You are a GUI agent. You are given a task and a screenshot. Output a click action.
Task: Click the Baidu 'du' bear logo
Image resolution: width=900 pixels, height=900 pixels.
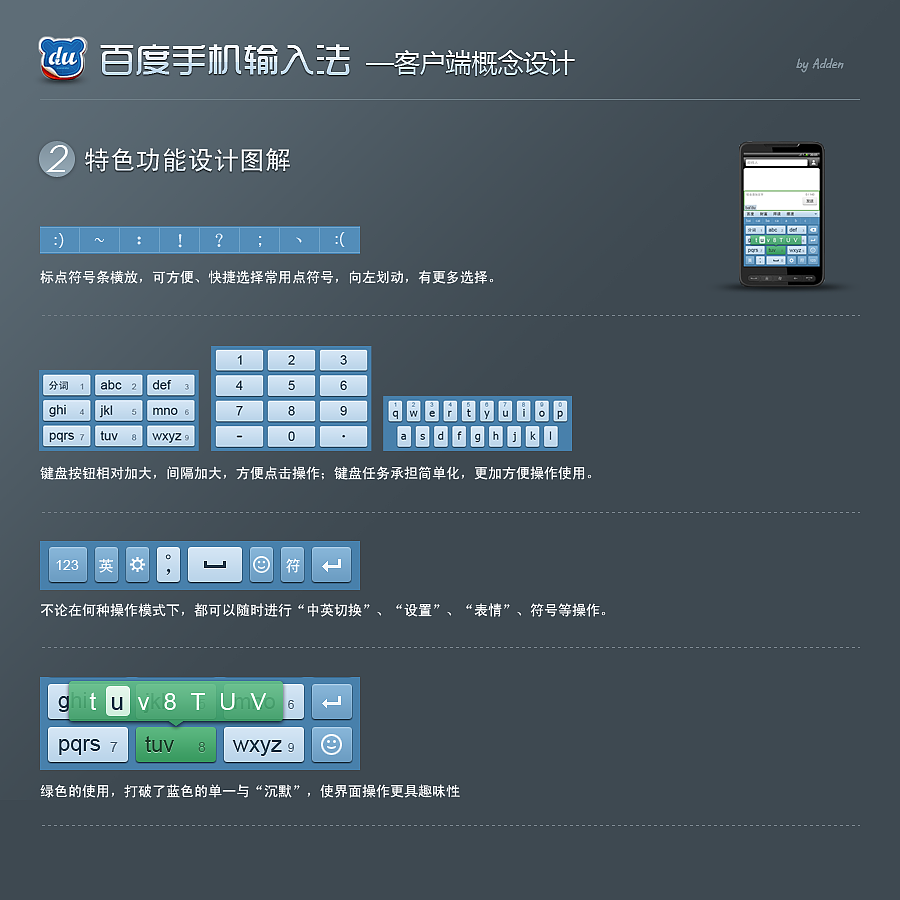pyautogui.click(x=63, y=58)
